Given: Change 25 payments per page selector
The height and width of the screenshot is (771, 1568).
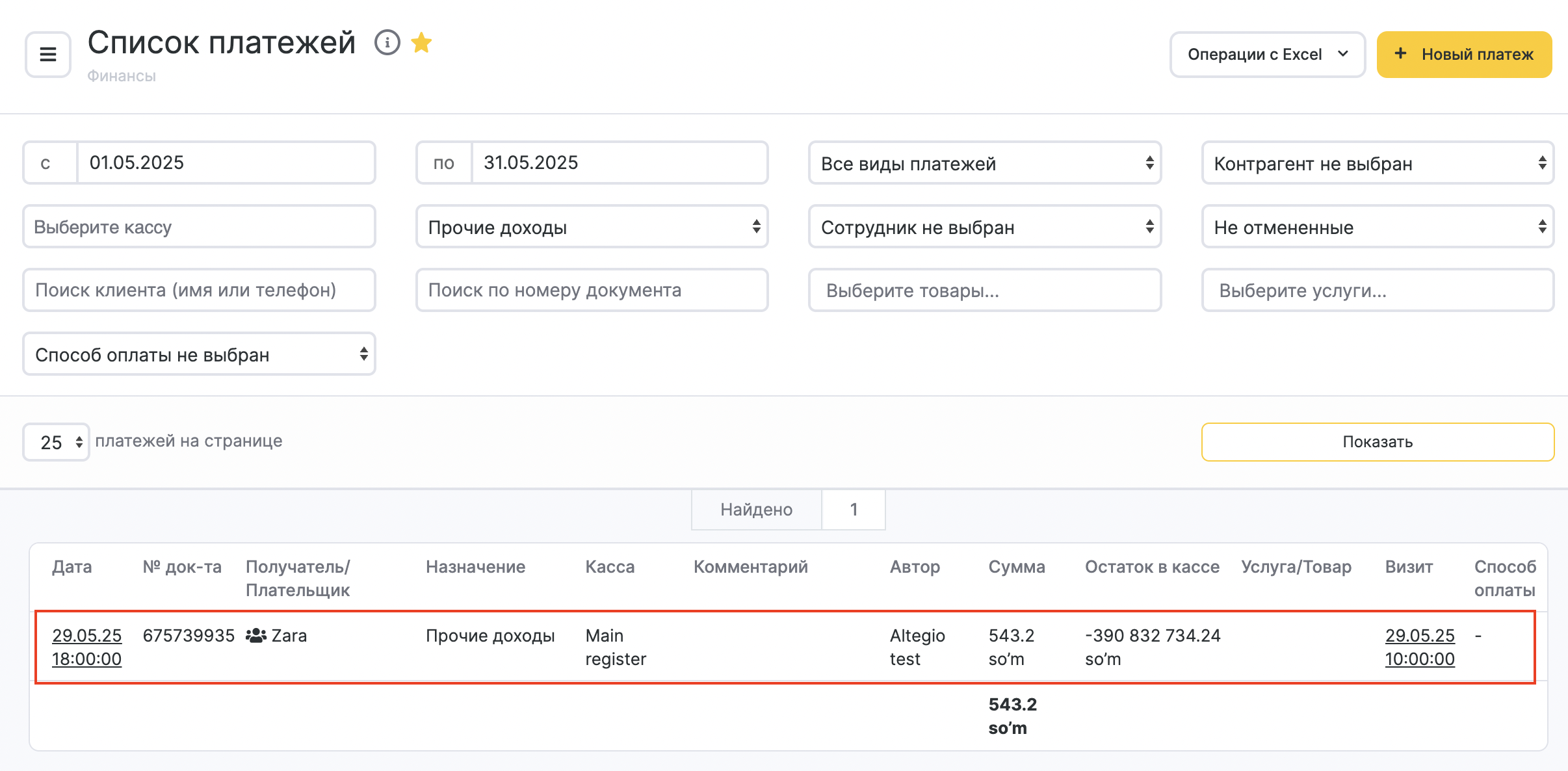Looking at the screenshot, I should tap(57, 442).
